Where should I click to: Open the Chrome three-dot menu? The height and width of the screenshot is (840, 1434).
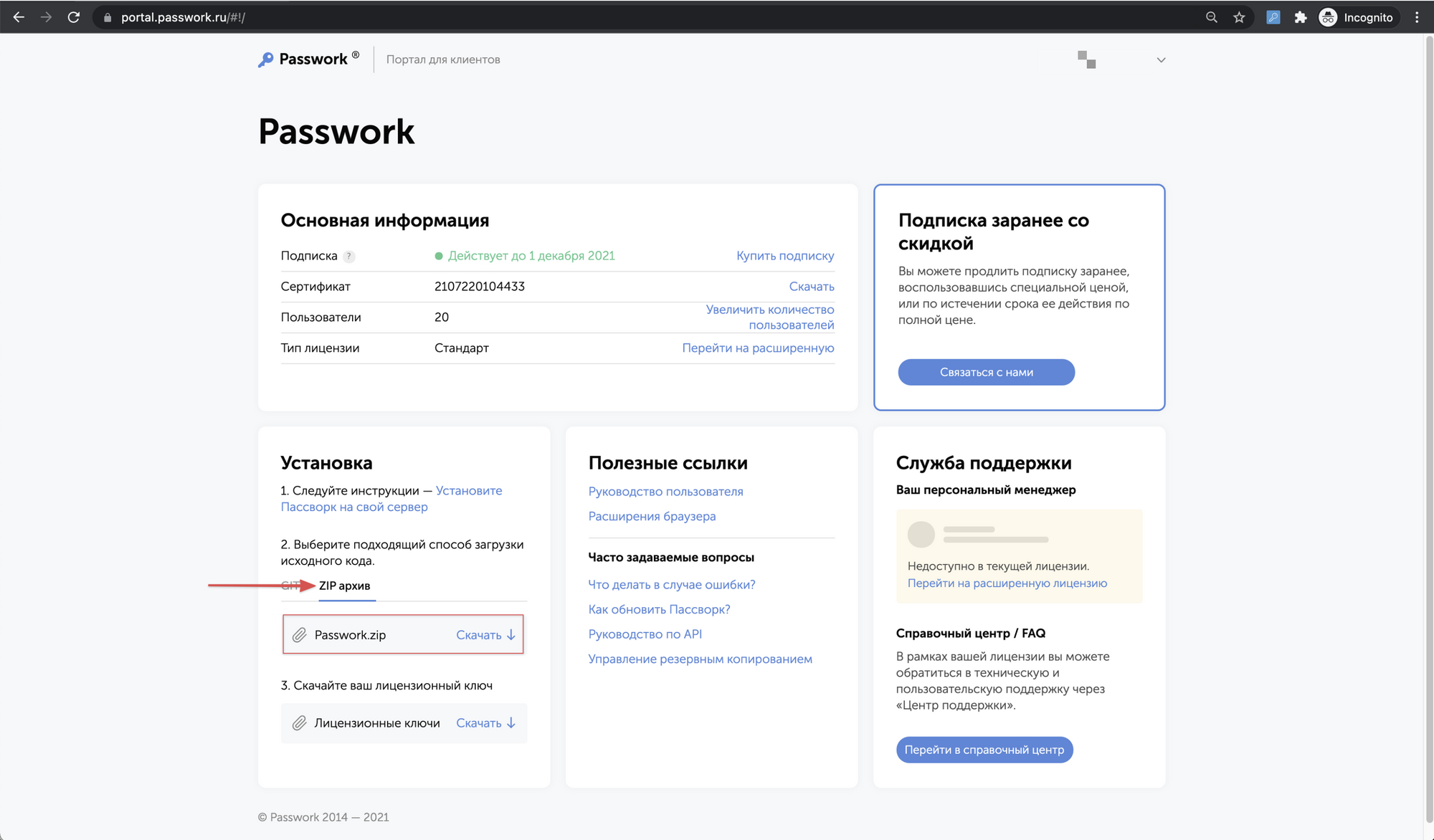pos(1415,16)
